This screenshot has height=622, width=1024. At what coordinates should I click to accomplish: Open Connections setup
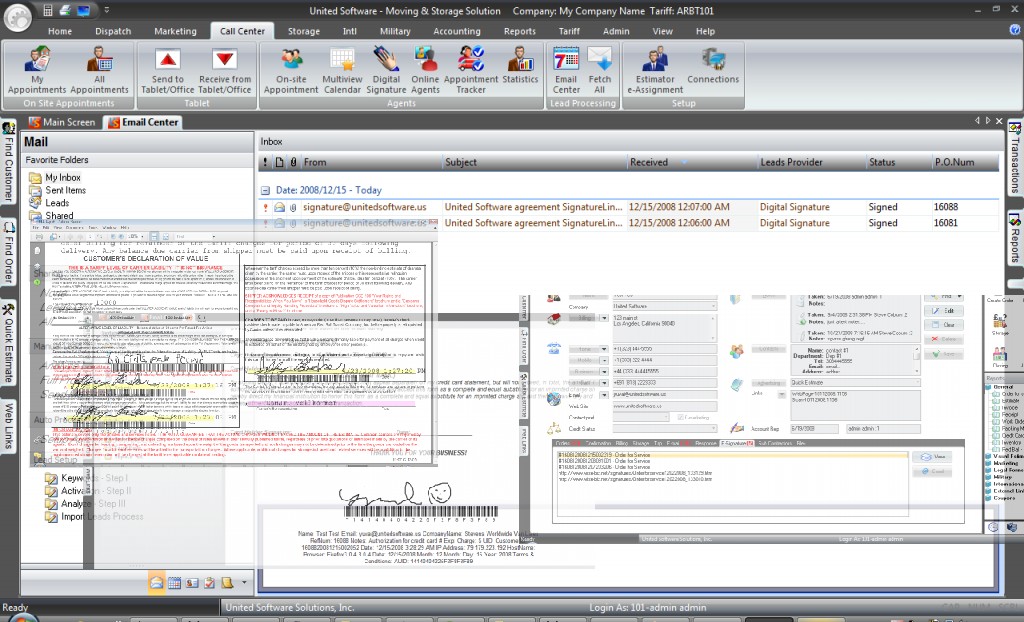713,65
